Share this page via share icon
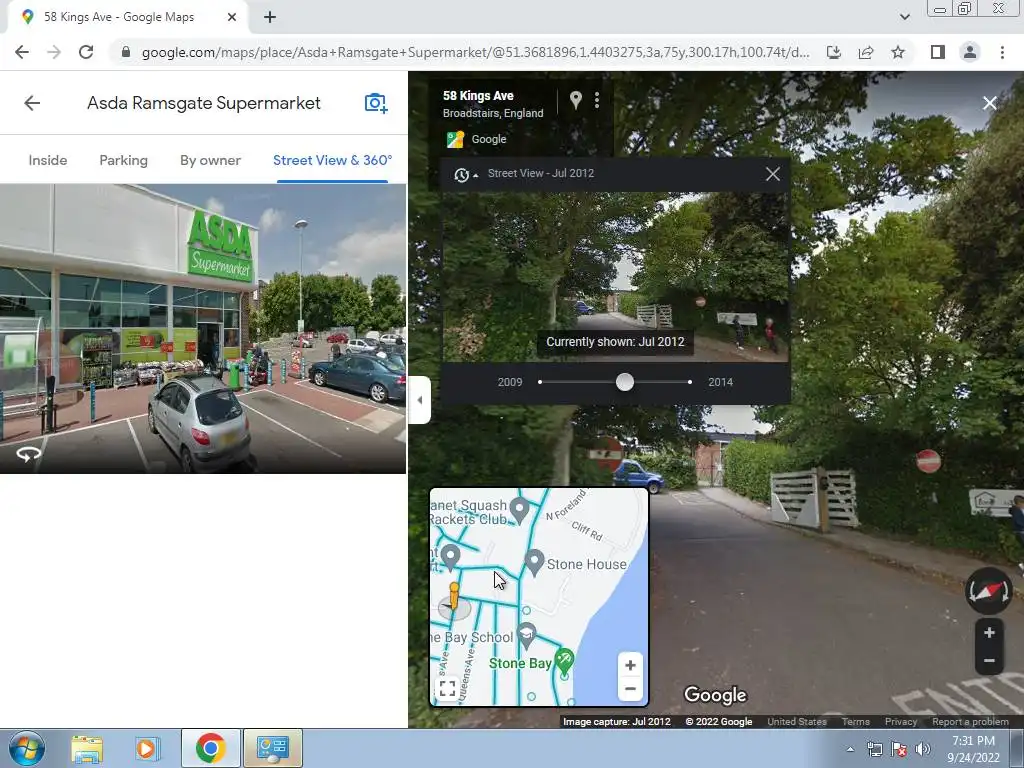This screenshot has height=768, width=1024. point(866,52)
